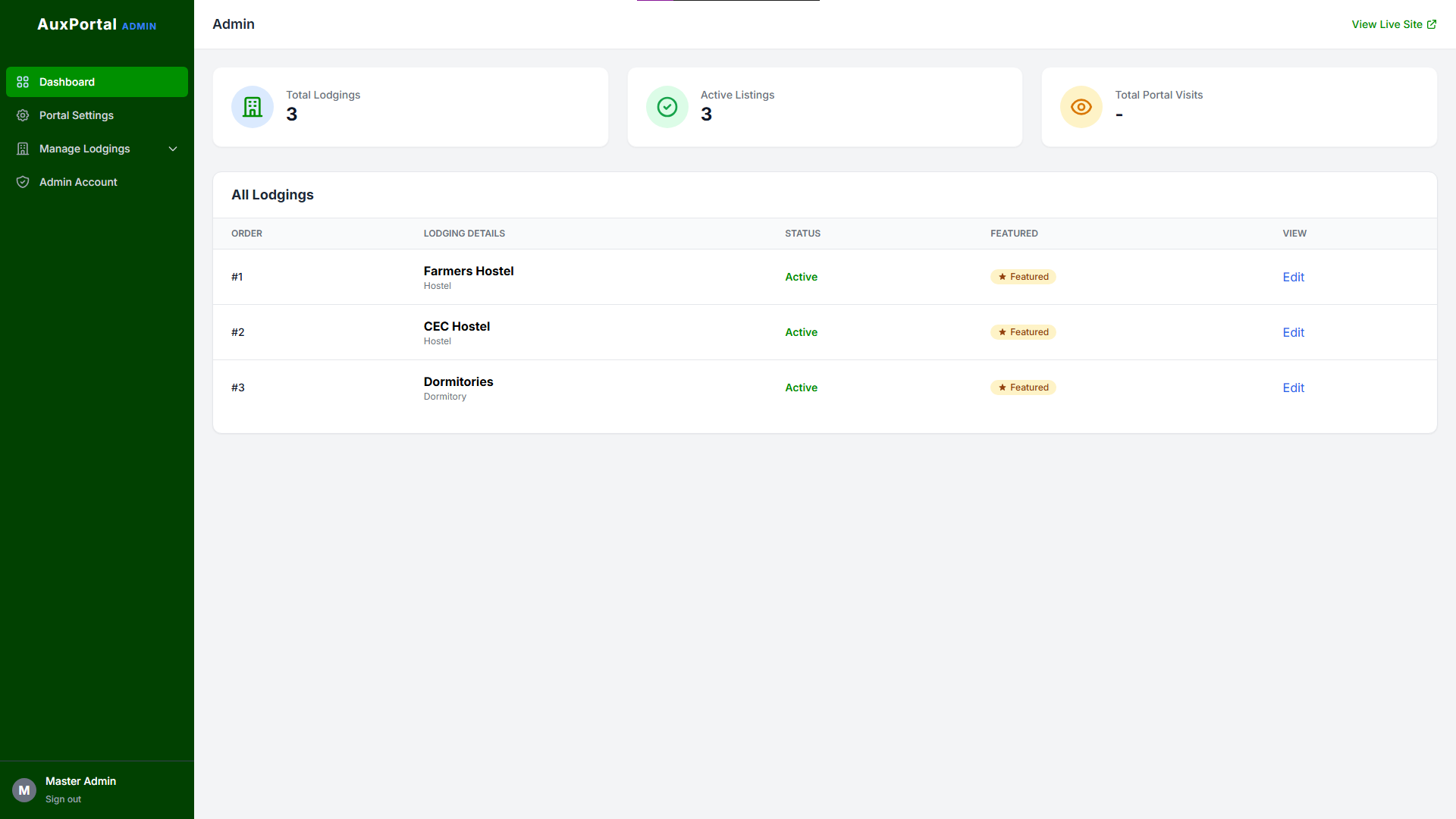Image resolution: width=1456 pixels, height=819 pixels.
Task: Select the Dormitories lodging name
Action: (x=458, y=381)
